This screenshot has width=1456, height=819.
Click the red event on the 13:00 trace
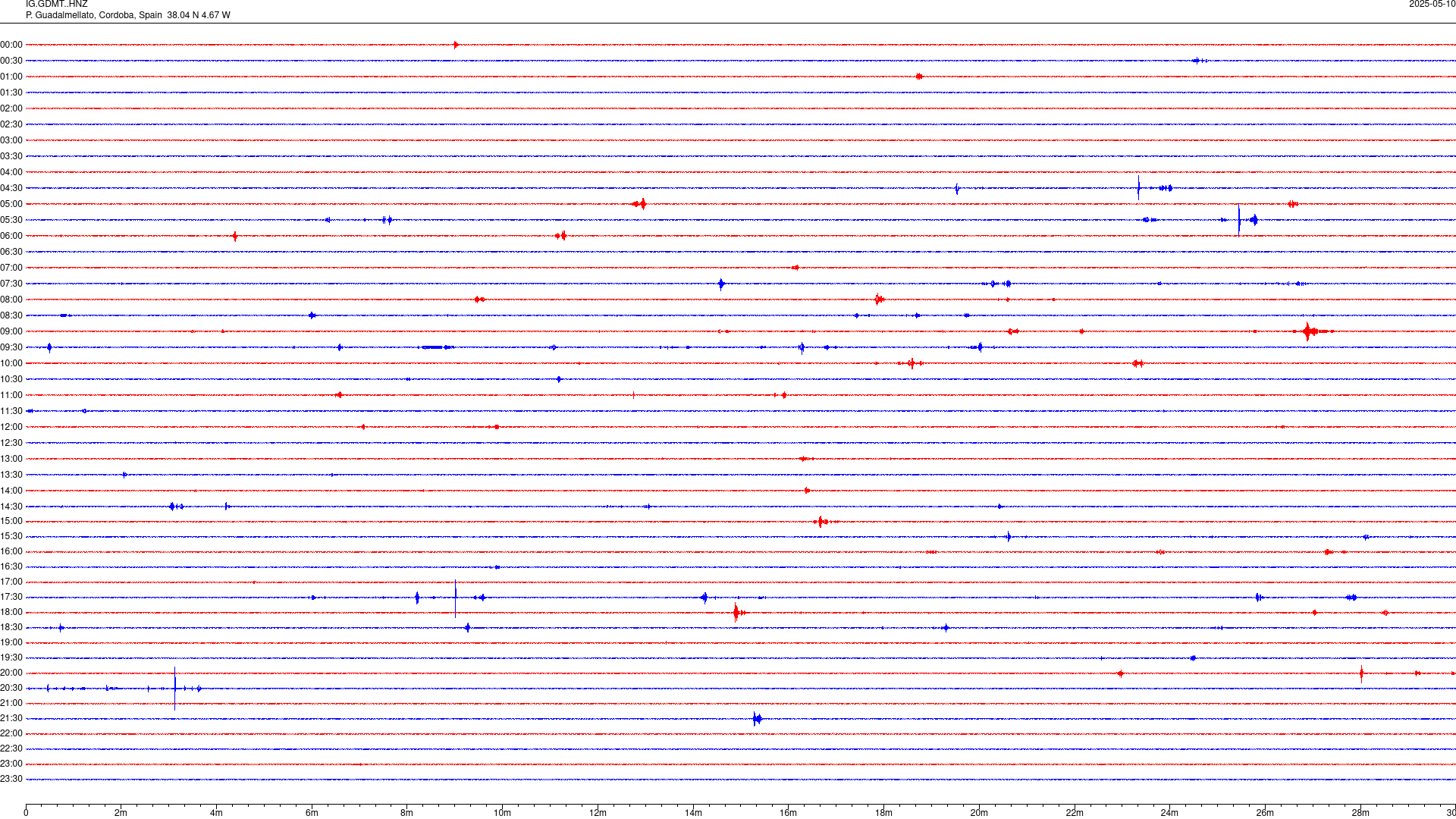(806, 459)
